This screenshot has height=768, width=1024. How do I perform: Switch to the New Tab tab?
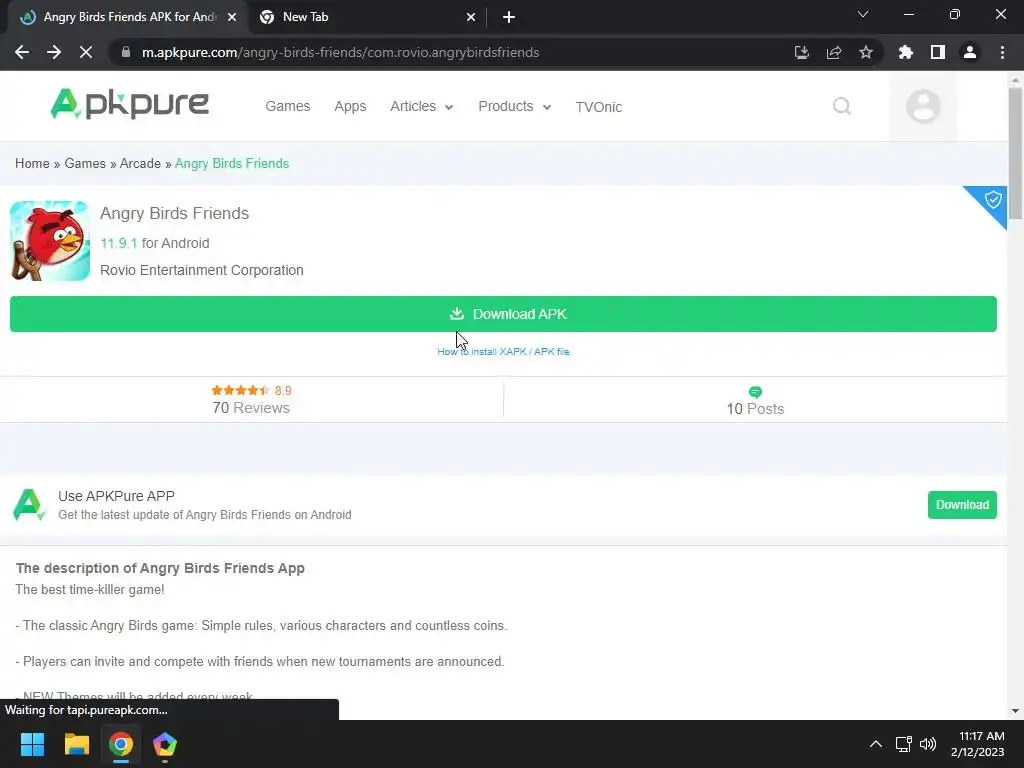coord(368,18)
